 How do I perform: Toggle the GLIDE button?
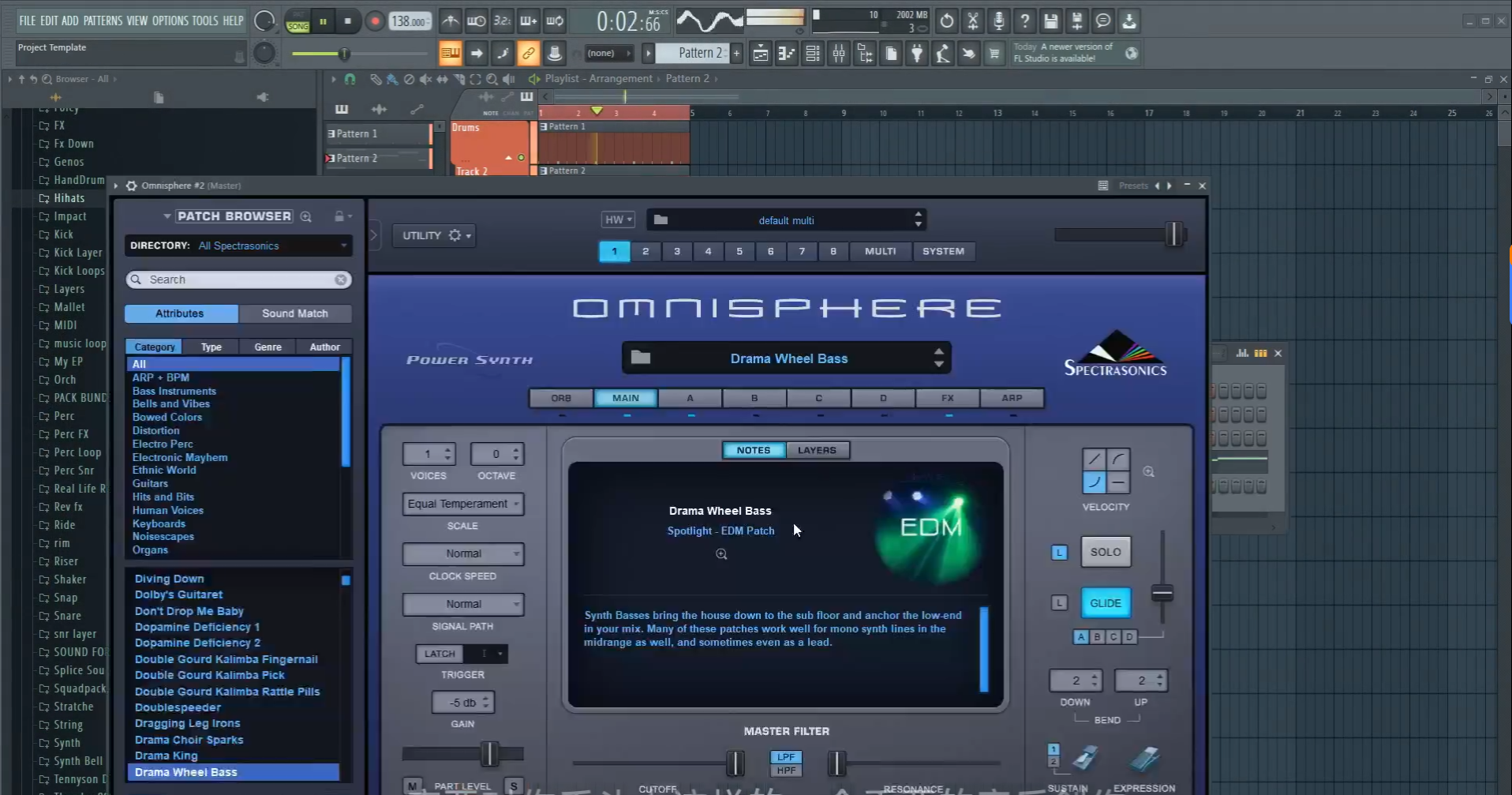1106,603
